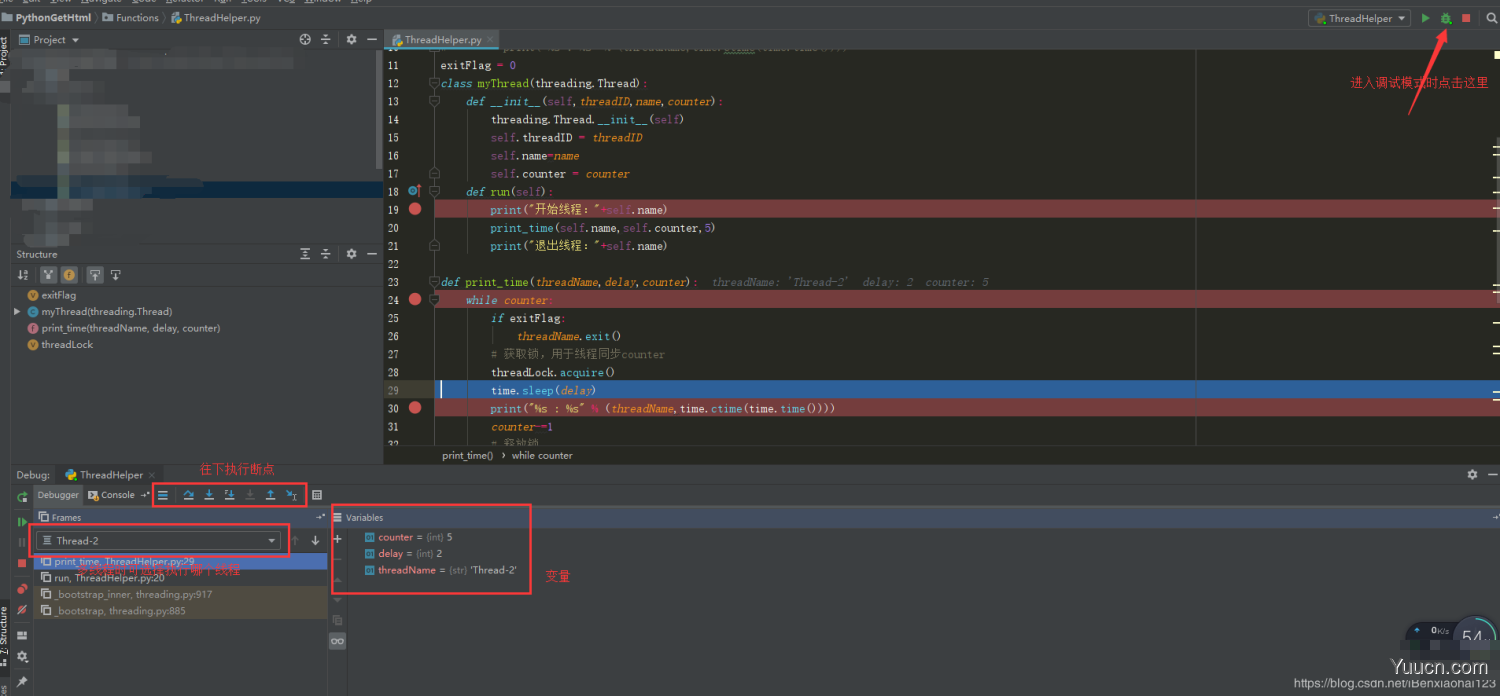Select the threadName variable in Variables
The height and width of the screenshot is (696, 1500).
[440, 570]
